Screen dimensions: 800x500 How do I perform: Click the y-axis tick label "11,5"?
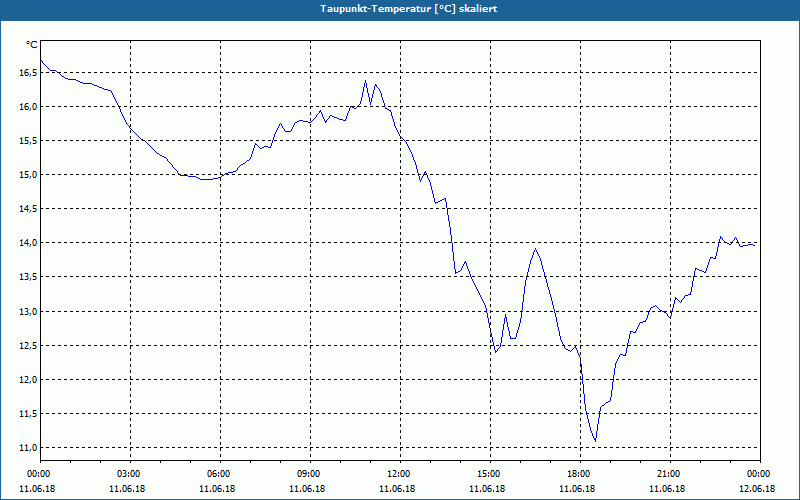pos(28,414)
